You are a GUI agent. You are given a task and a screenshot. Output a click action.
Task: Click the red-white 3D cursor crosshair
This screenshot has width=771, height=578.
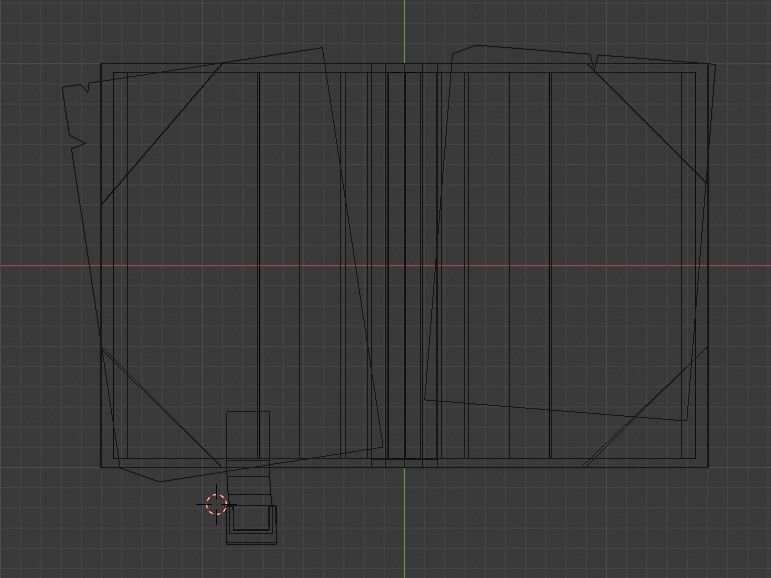pyautogui.click(x=216, y=504)
